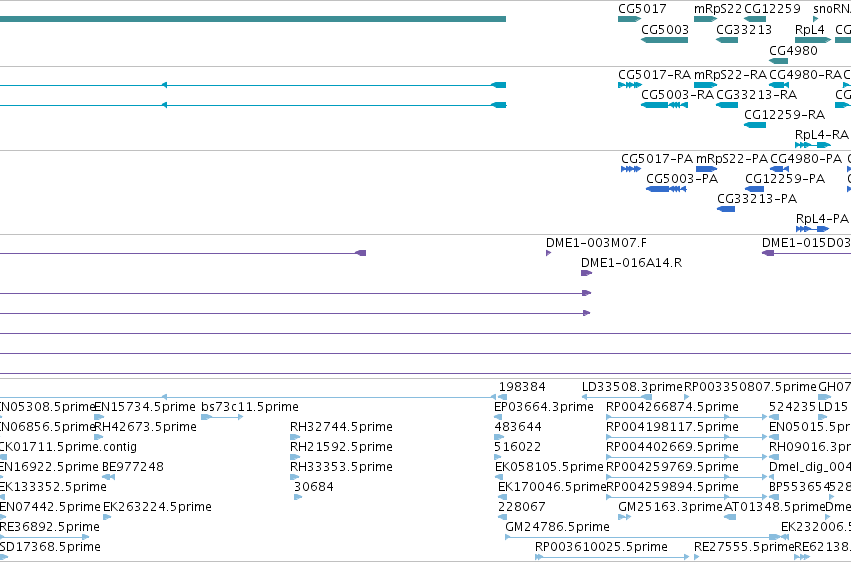Open EST RH32744.5prime

[x=341, y=427]
